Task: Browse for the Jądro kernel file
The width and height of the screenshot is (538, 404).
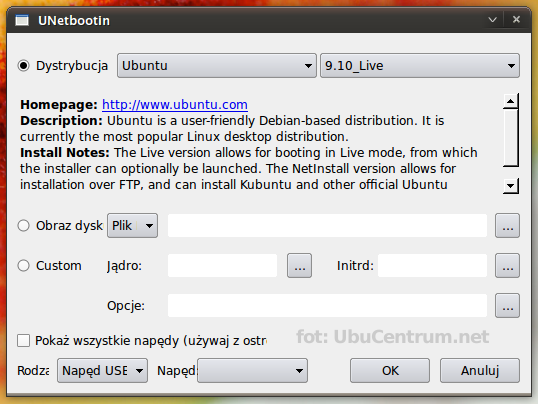Action: [300, 266]
